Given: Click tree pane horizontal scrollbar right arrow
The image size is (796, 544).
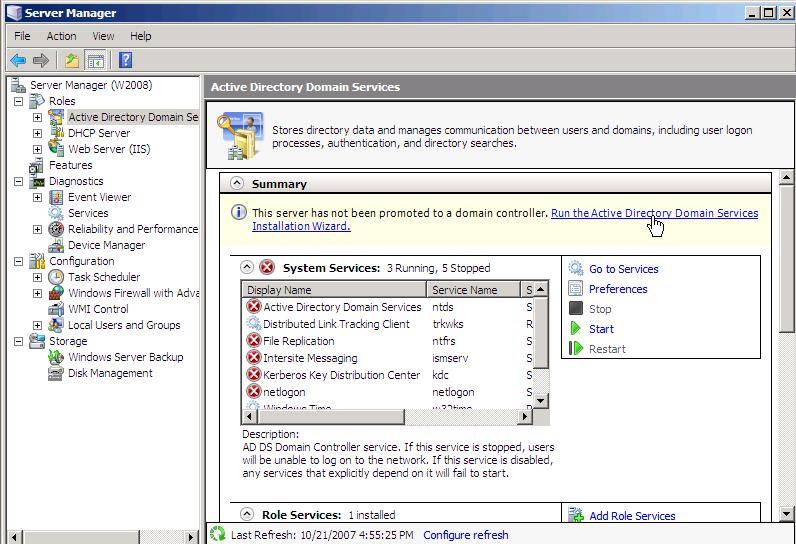Looking at the screenshot, I should click(191, 536).
